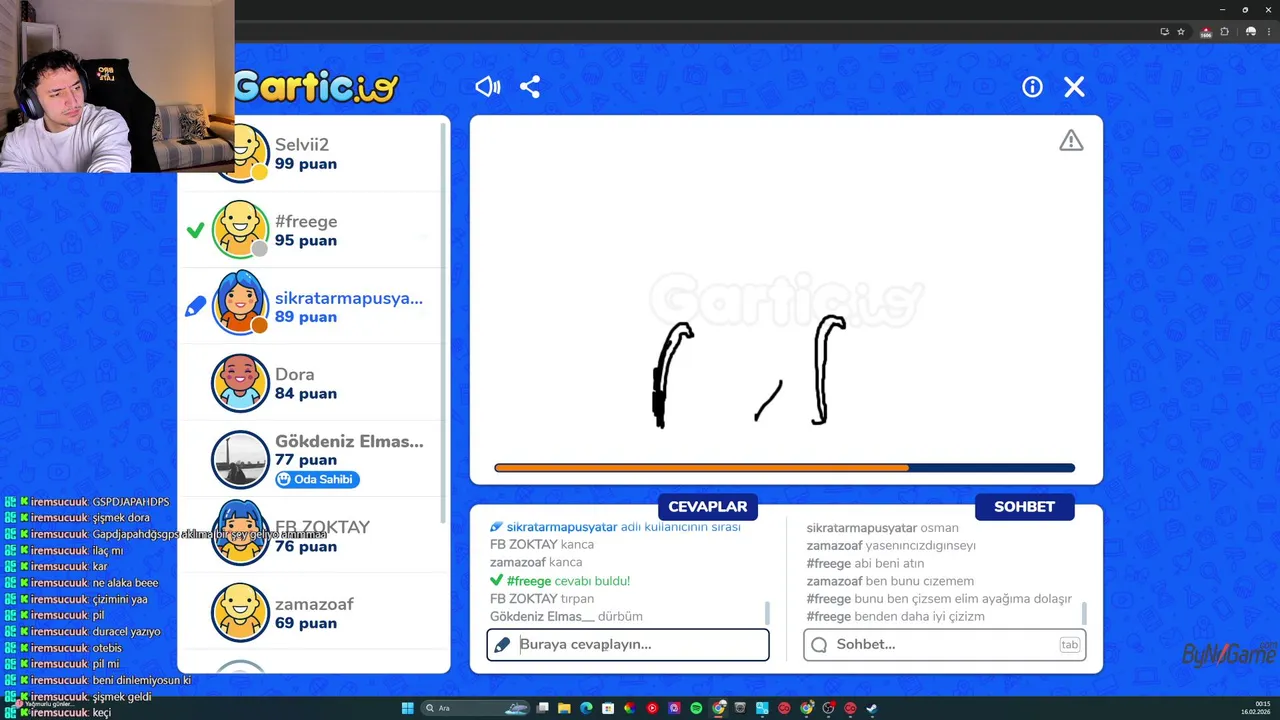Viewport: 1280px width, 720px height.
Task: Open the Windows Start menu
Action: point(407,708)
